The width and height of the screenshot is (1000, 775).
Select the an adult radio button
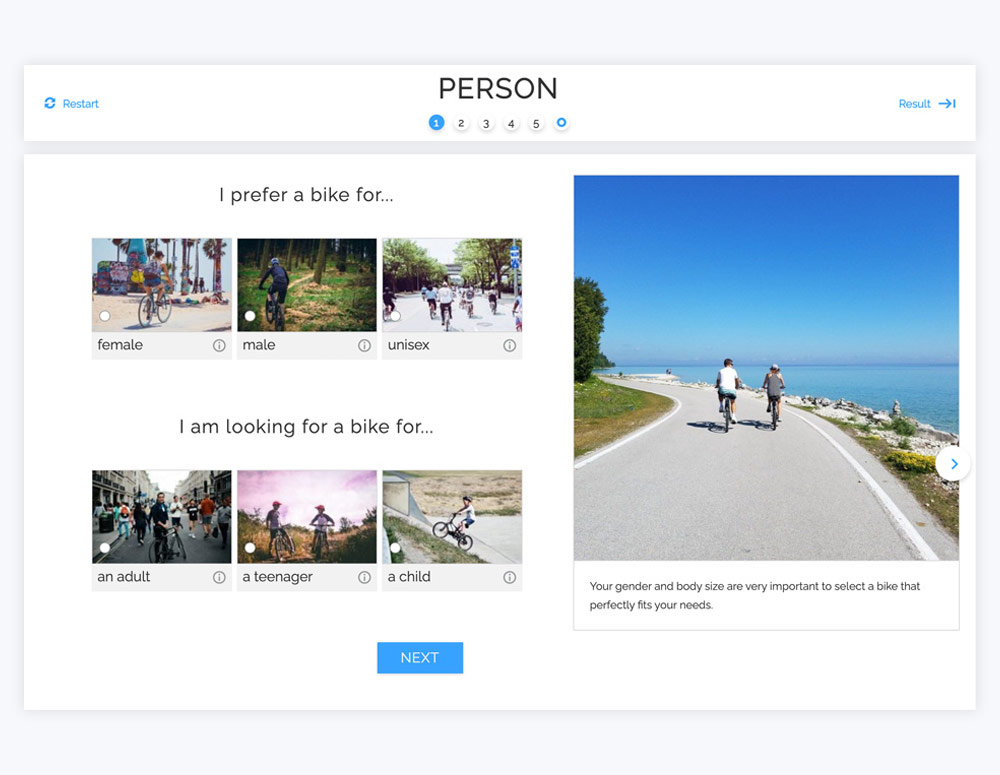click(105, 547)
